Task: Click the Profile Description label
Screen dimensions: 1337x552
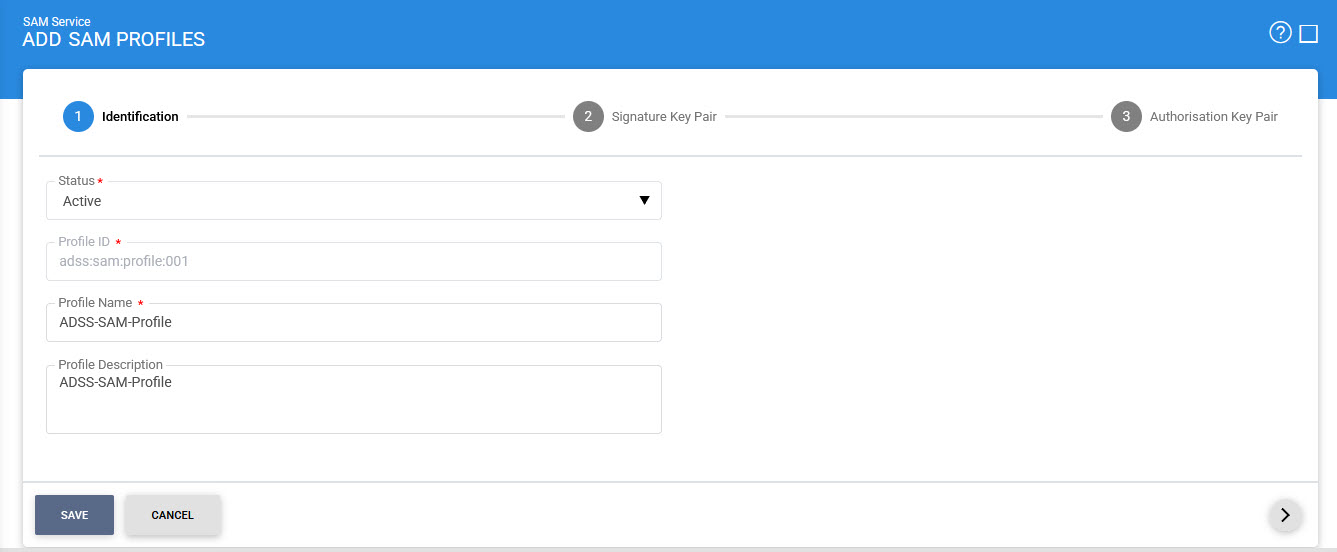Action: (110, 365)
